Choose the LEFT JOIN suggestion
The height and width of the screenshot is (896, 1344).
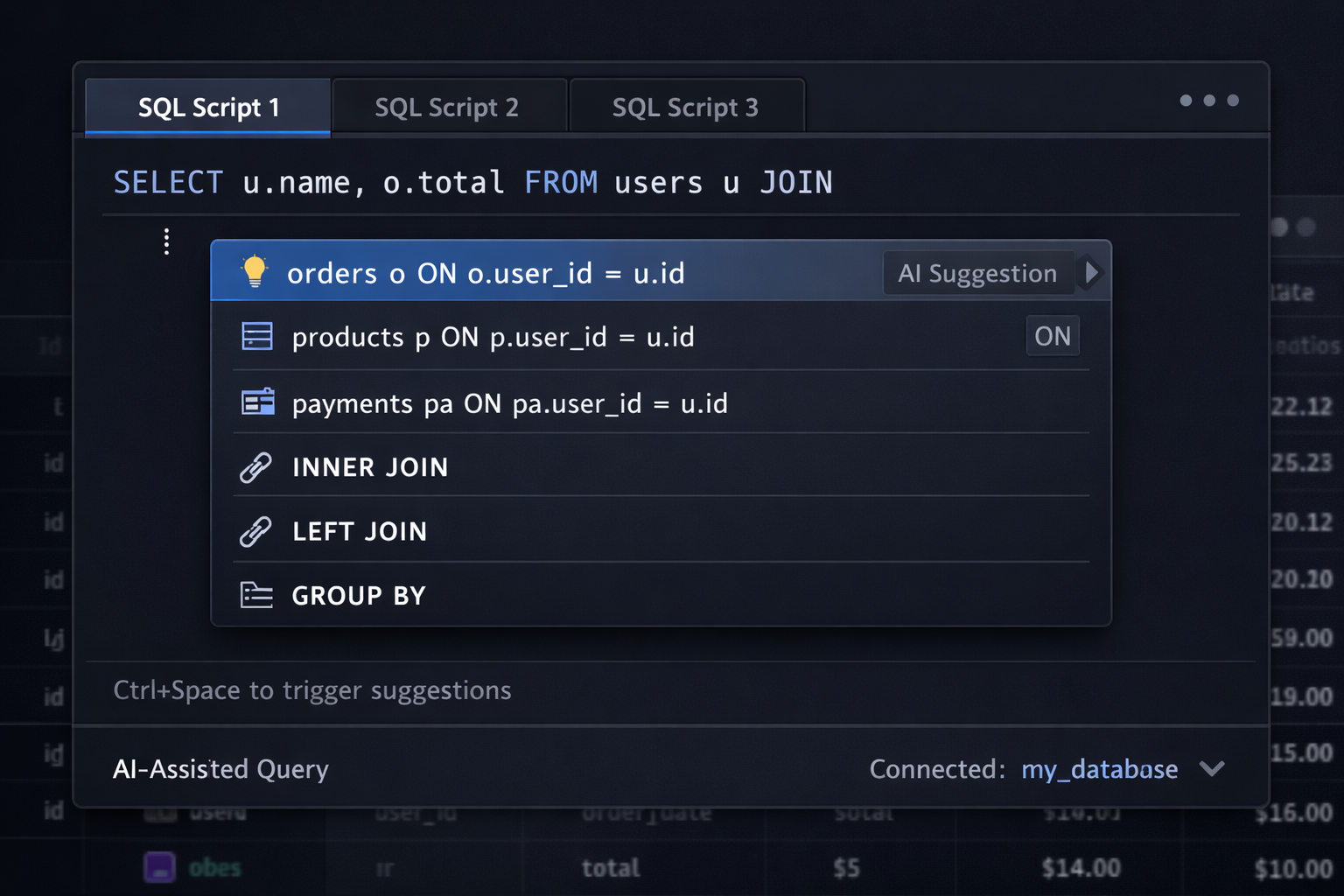[360, 530]
